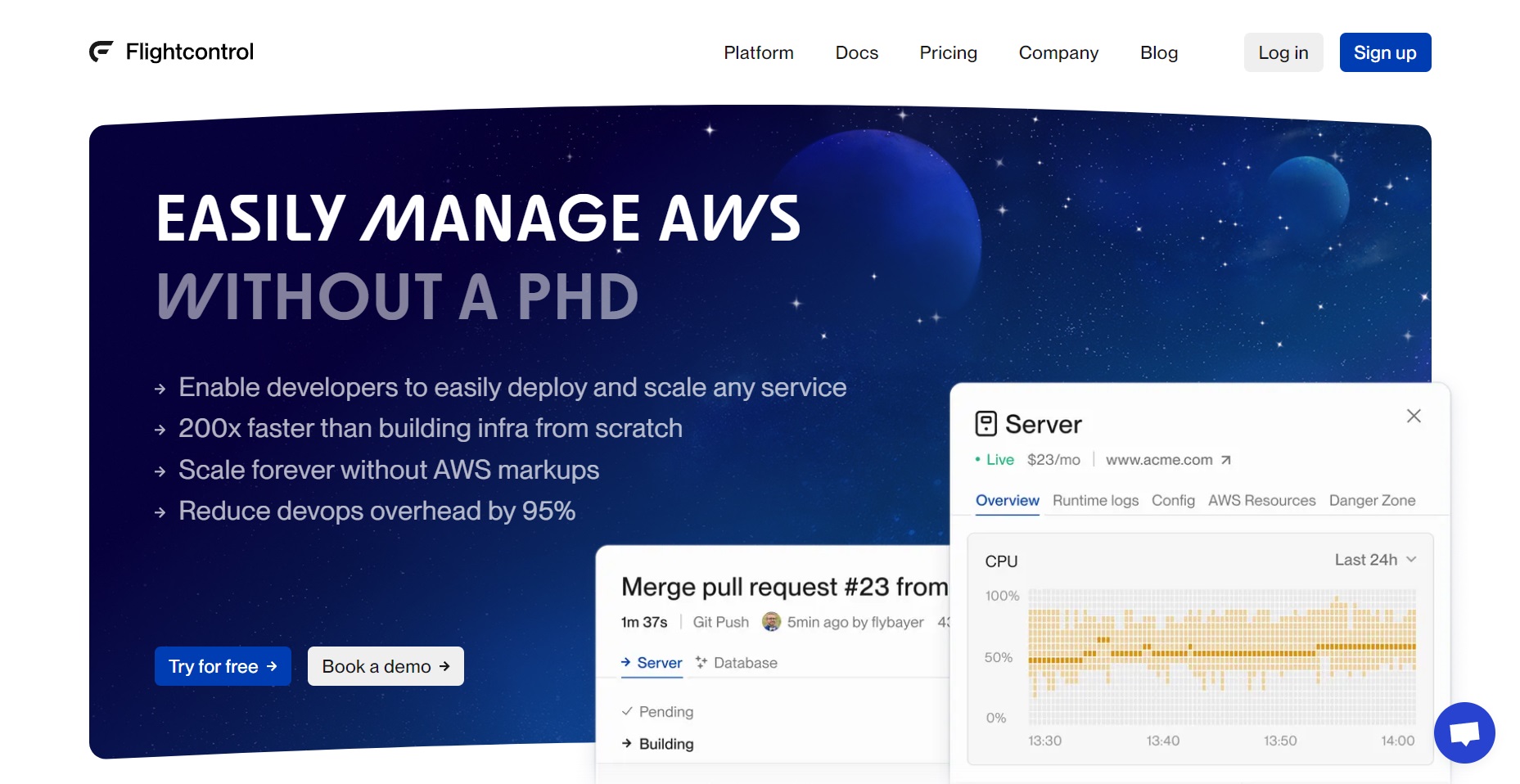Click the arrow icon in Book a demo
The image size is (1520, 784).
point(444,666)
